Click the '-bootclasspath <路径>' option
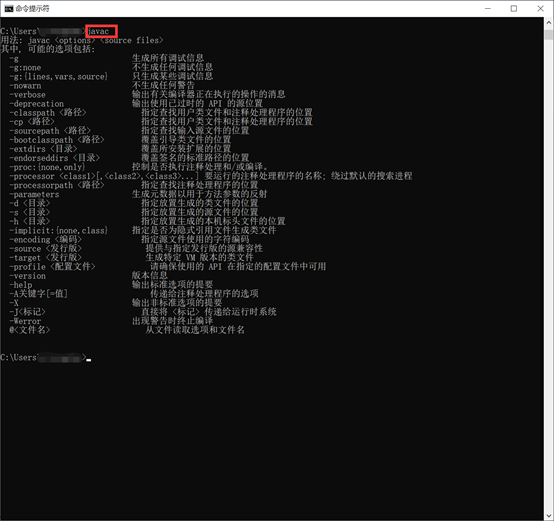Image resolution: width=554 pixels, height=521 pixels. coord(57,140)
